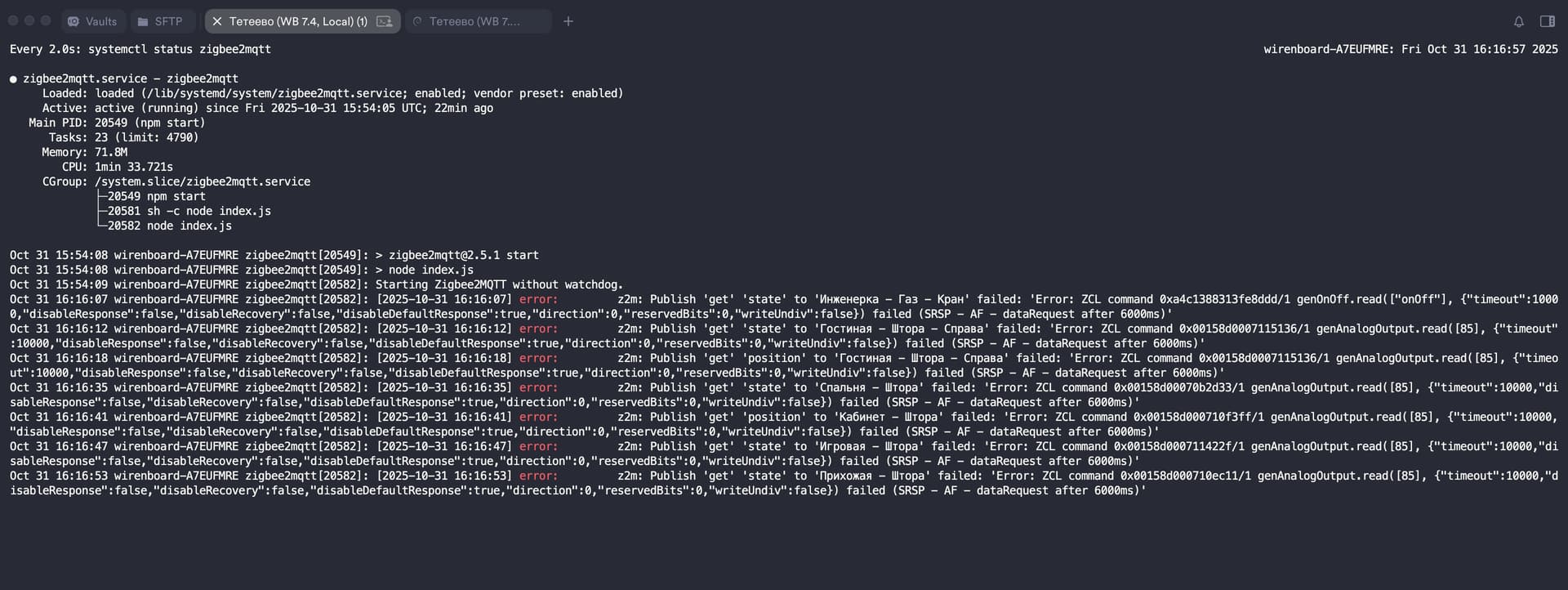Click the last red 'error:' at 16:16:53
This screenshot has width=1568, height=590.
pyautogui.click(x=538, y=476)
